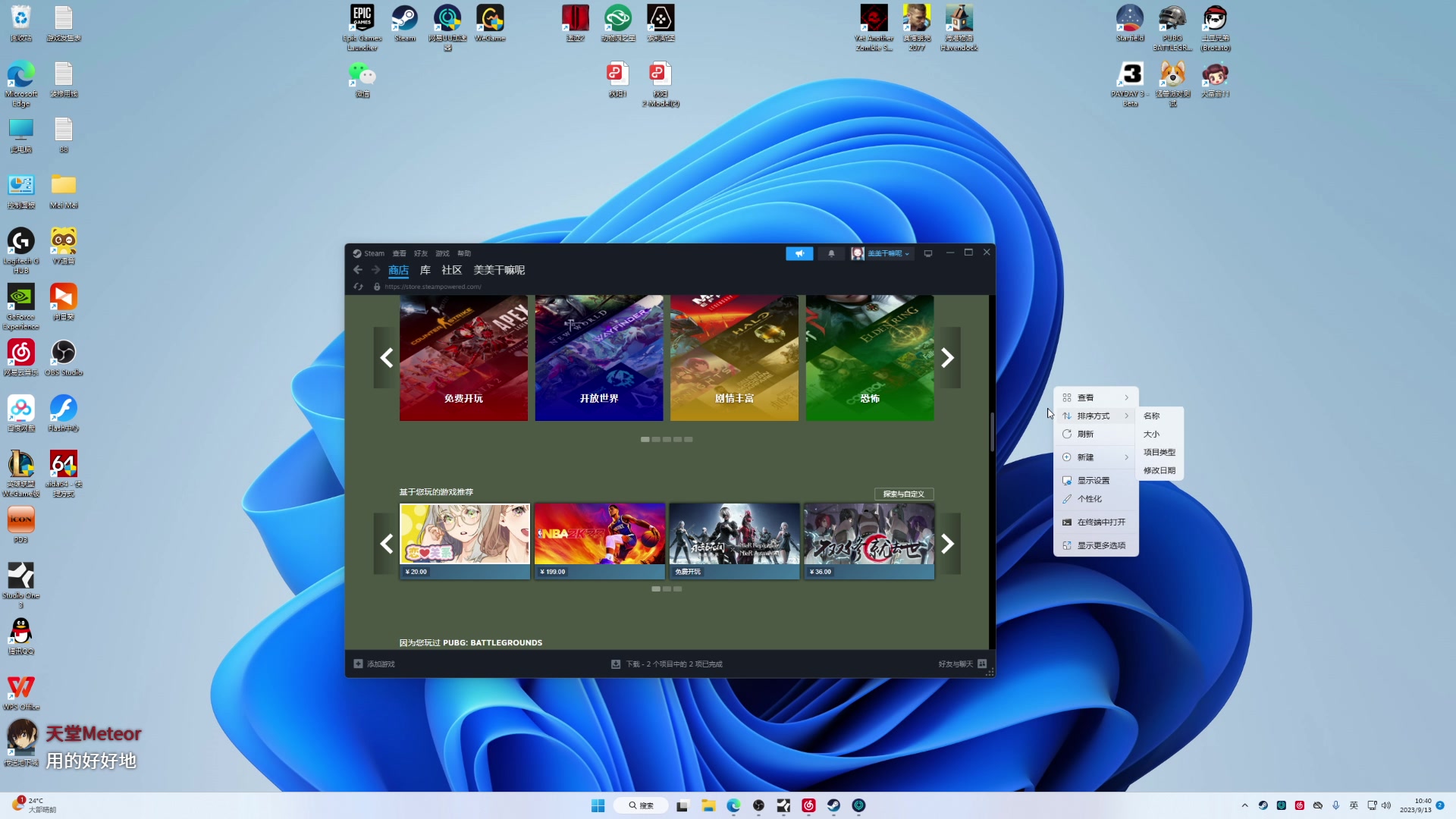Select the GeForce Experience desktop icon
This screenshot has width=1456, height=819.
point(21,306)
